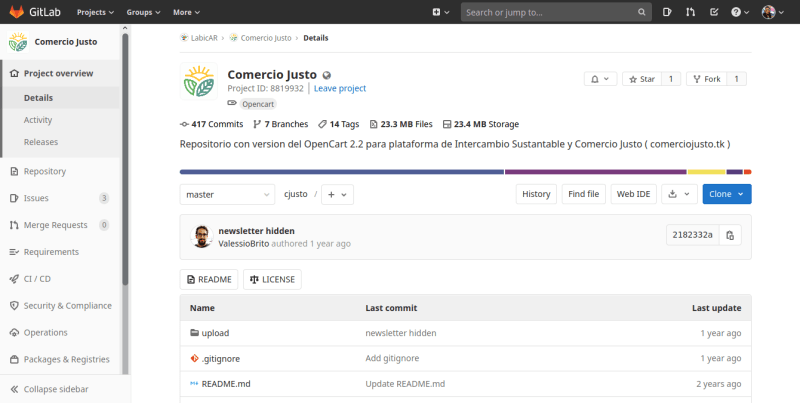Open 417 Commits link

pyautogui.click(x=212, y=124)
